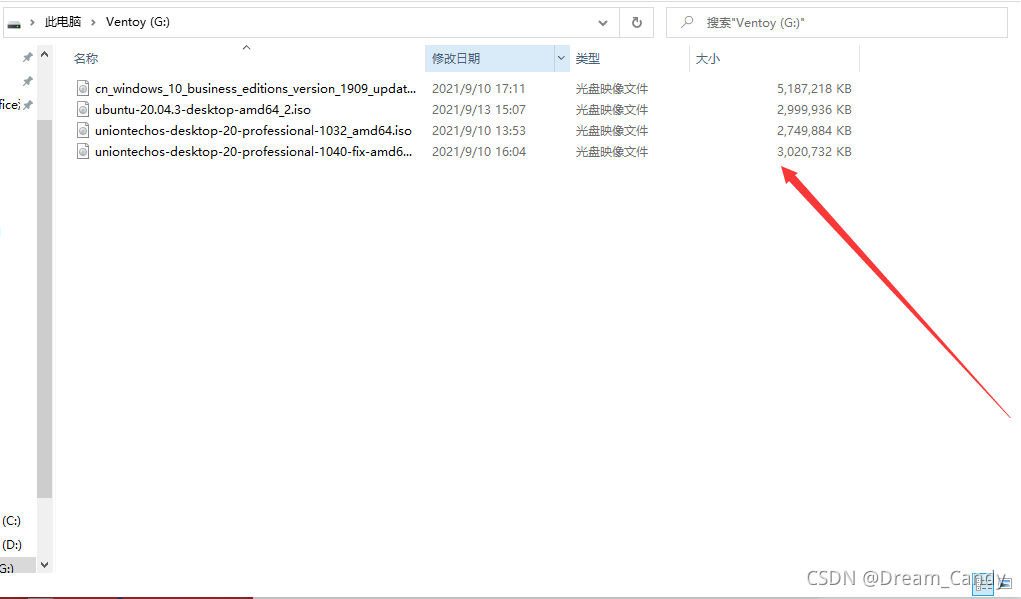This screenshot has width=1021, height=599.
Task: Click the navigation pane scrollbar down arrow
Action: (x=44, y=565)
